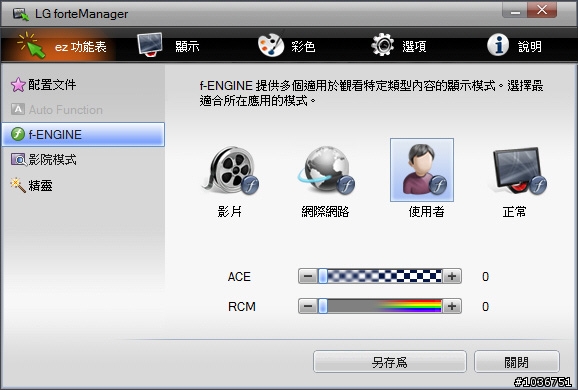The image size is (578, 390).
Task: Open the 彩色 tab
Action: coord(286,46)
